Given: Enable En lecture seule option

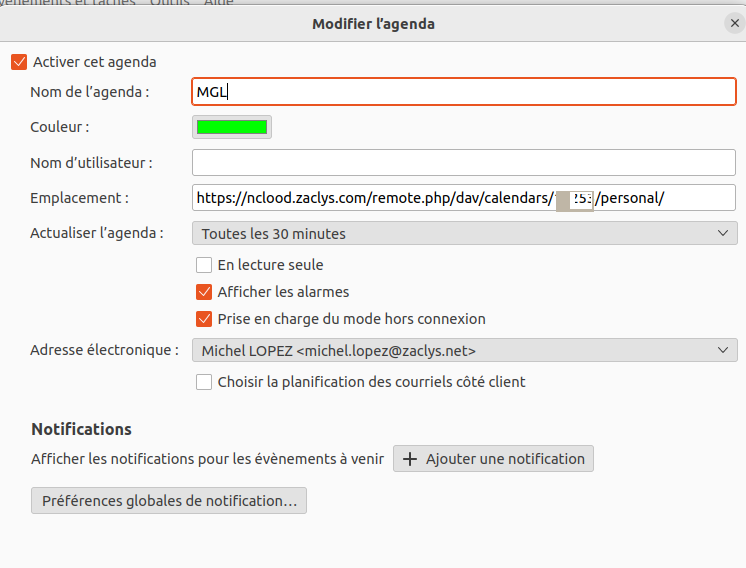Looking at the screenshot, I should pos(204,265).
